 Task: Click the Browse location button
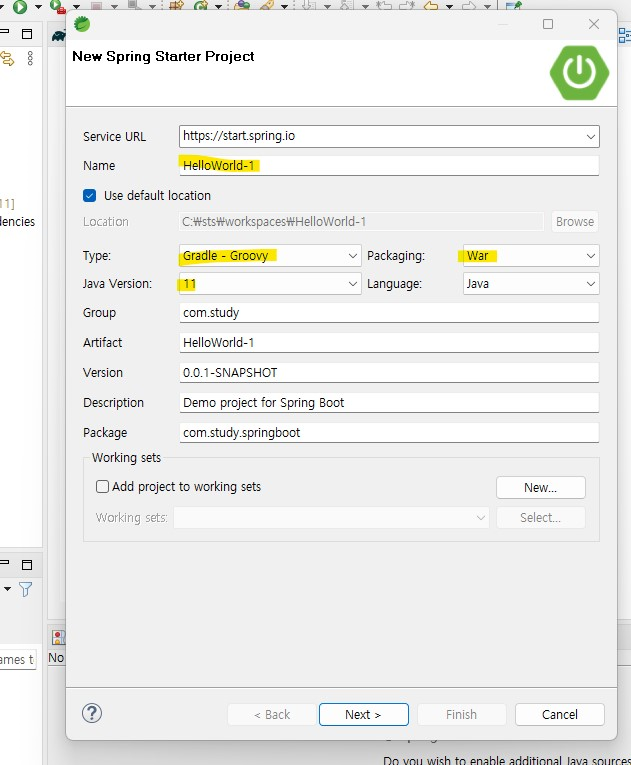[575, 221]
